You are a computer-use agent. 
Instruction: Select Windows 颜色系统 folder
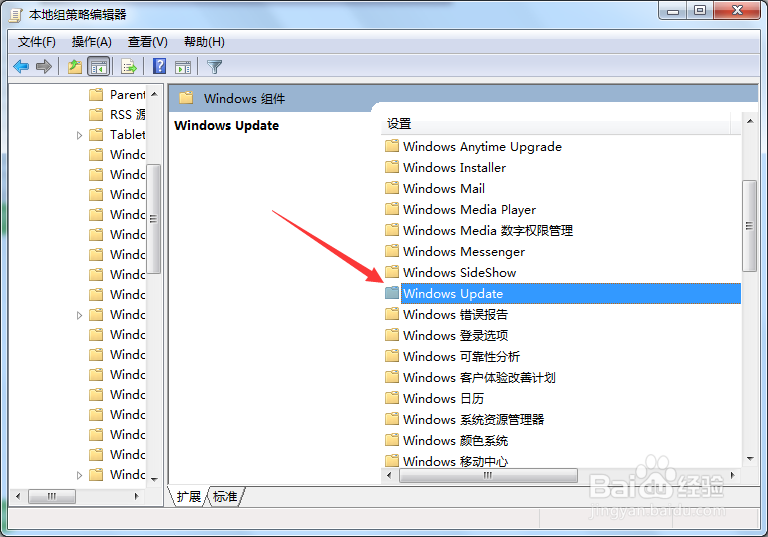pyautogui.click(x=455, y=441)
